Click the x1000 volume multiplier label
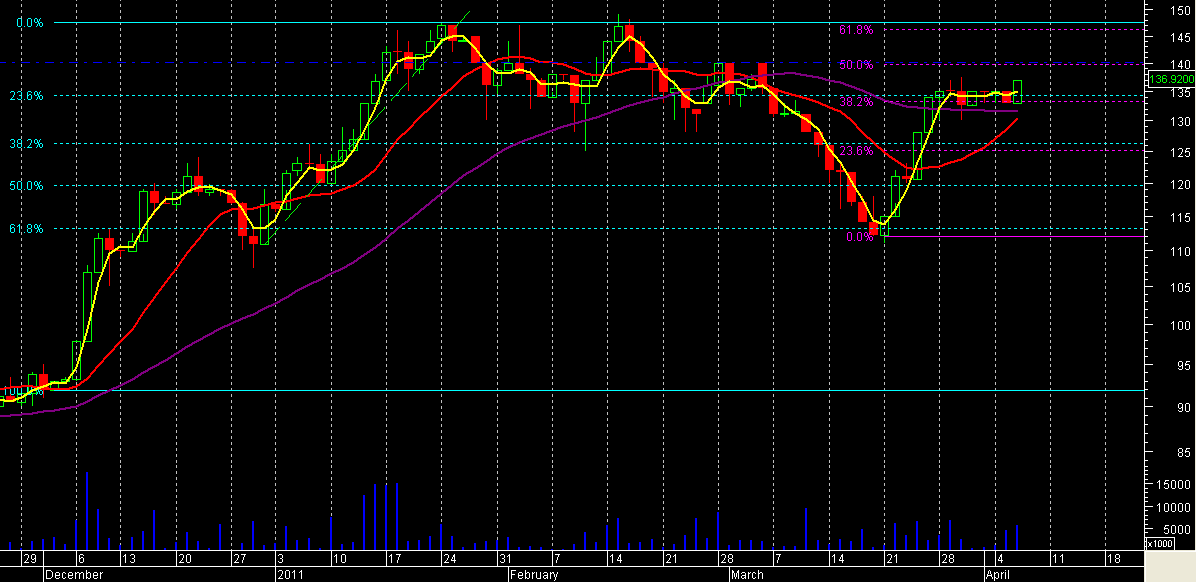The width and height of the screenshot is (1196, 582). coord(1159,544)
